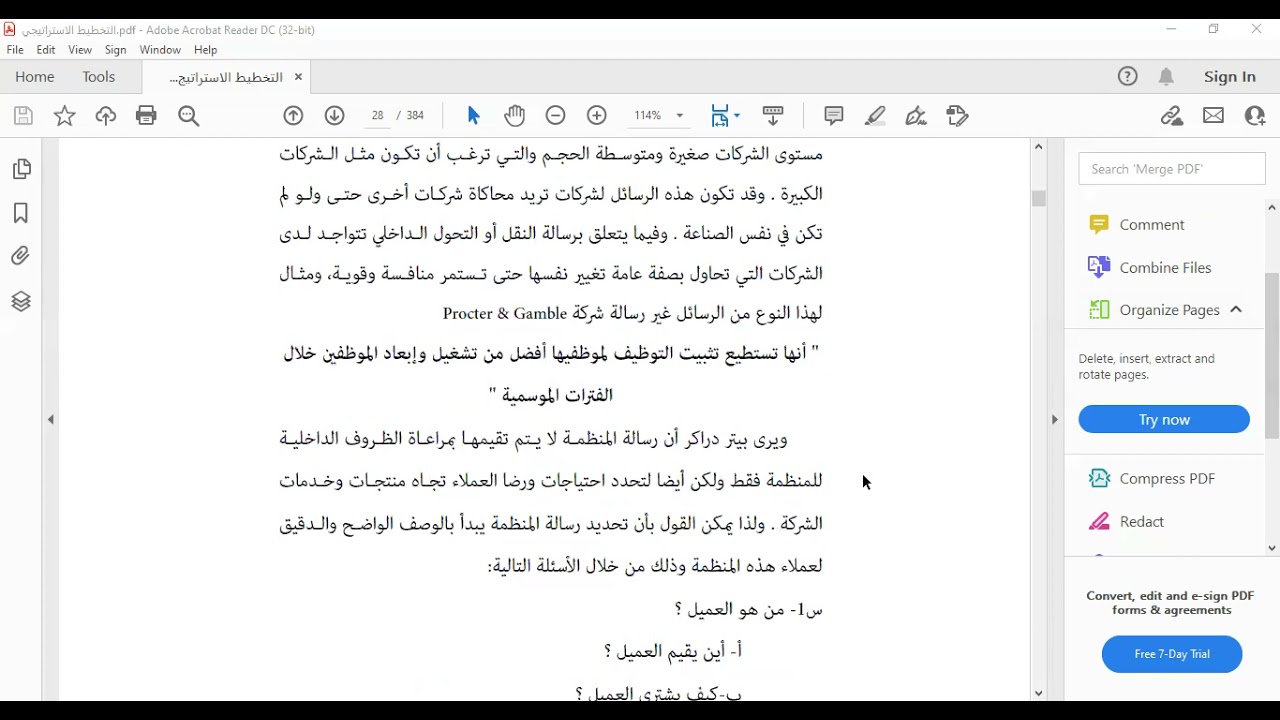Screen dimensions: 1280x720
Task: Print the document with printer icon
Action: click(x=146, y=116)
